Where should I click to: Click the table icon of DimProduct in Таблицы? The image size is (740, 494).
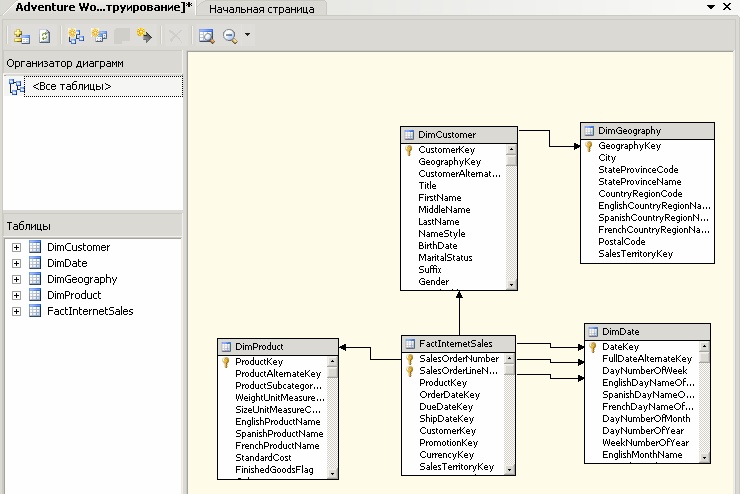pos(35,295)
